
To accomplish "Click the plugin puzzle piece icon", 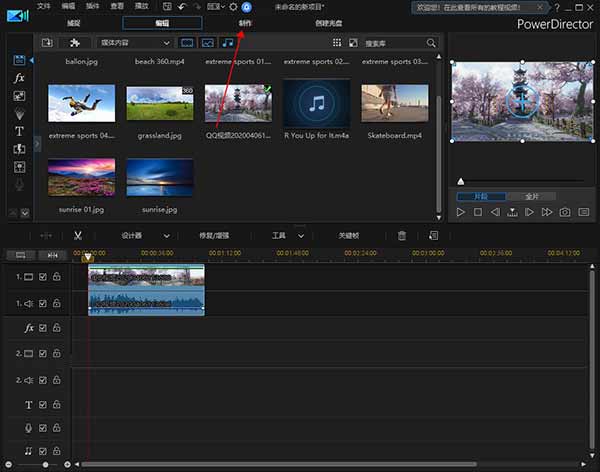I will coord(73,43).
